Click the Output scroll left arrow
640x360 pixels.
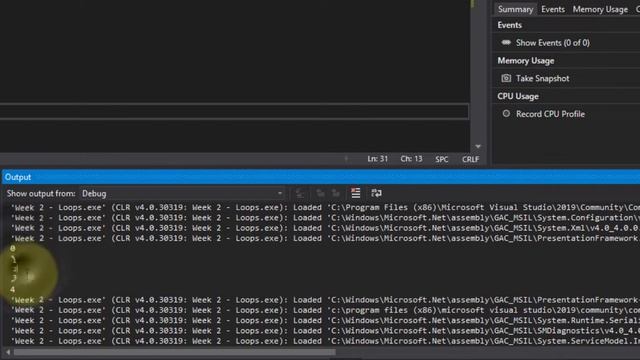pyautogui.click(x=8, y=351)
